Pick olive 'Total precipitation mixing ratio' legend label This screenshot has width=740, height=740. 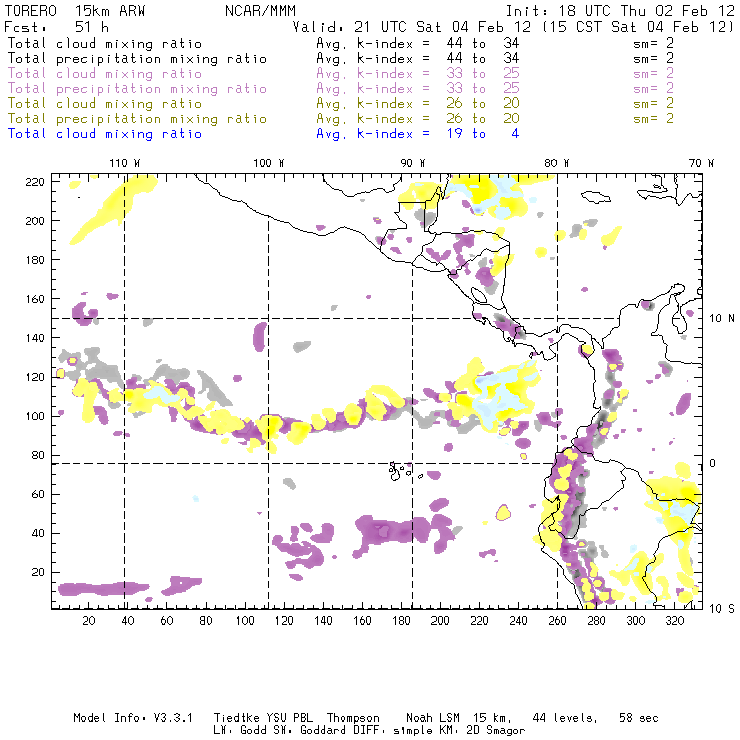click(137, 118)
